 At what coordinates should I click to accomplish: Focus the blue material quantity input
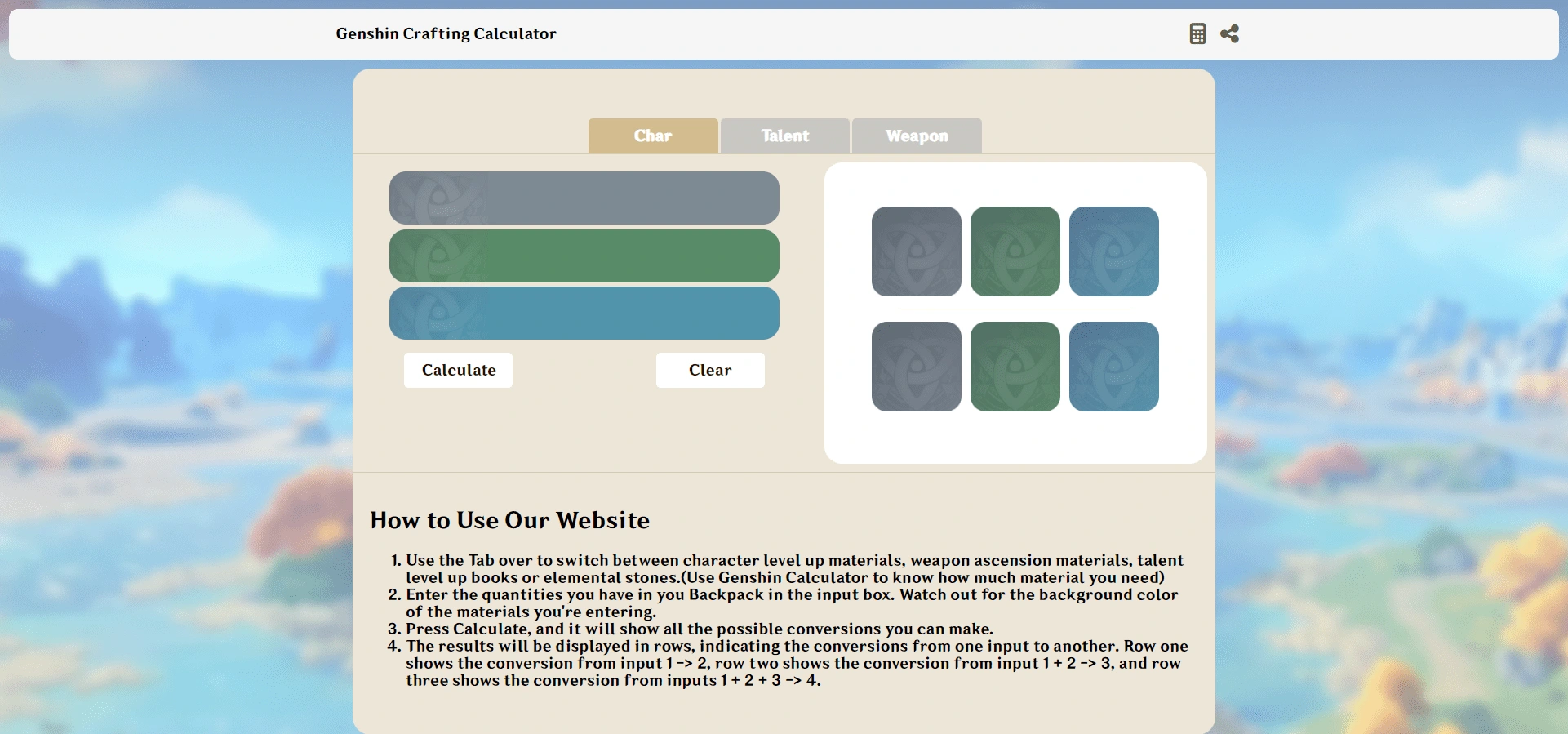point(584,313)
